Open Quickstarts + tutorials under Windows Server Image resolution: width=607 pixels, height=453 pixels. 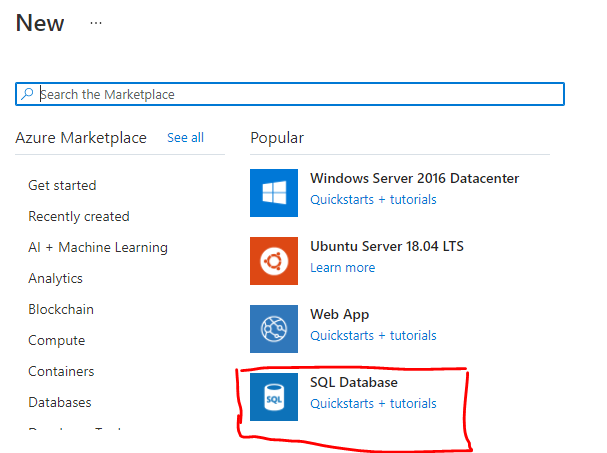coord(373,200)
